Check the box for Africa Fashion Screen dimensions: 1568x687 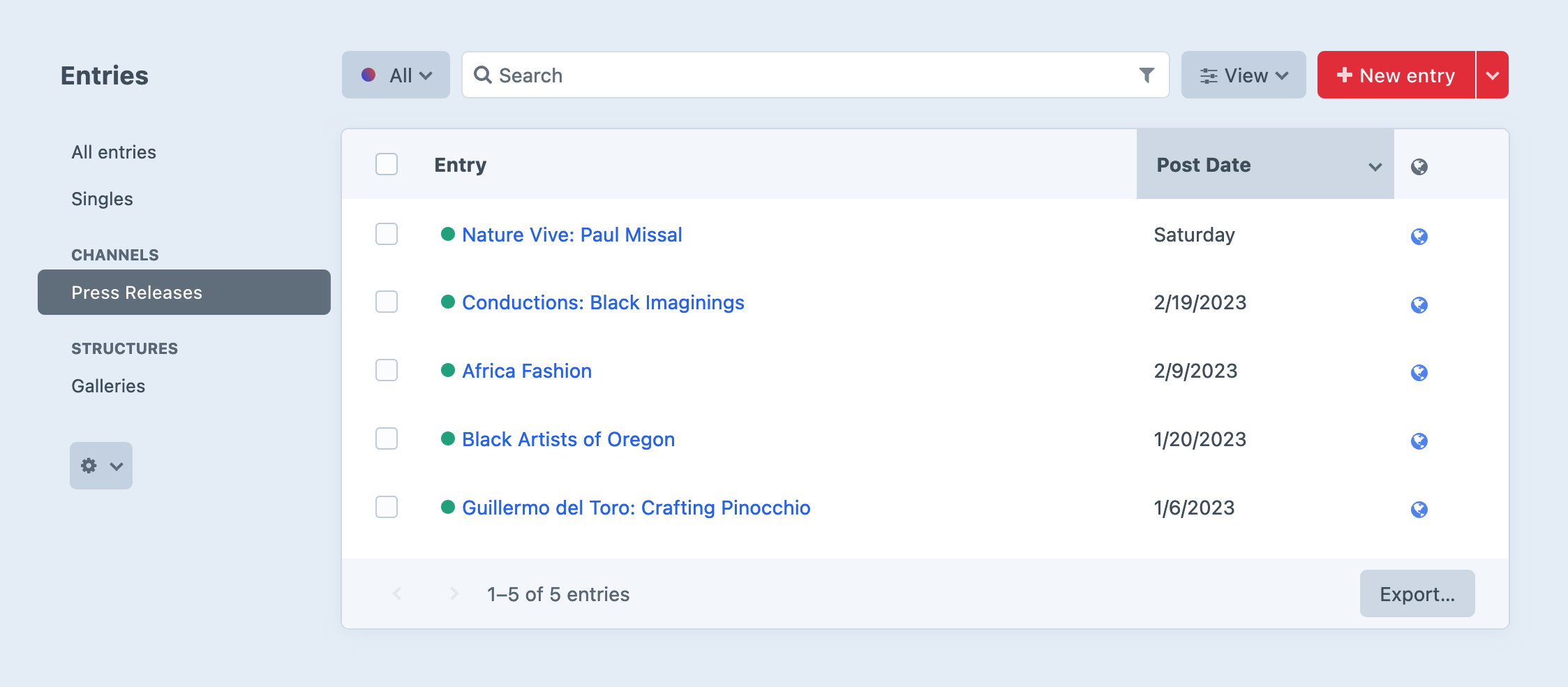[386, 371]
